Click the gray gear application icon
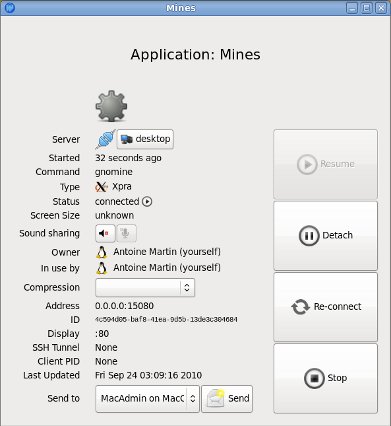The width and height of the screenshot is (391, 426). pyautogui.click(x=111, y=106)
